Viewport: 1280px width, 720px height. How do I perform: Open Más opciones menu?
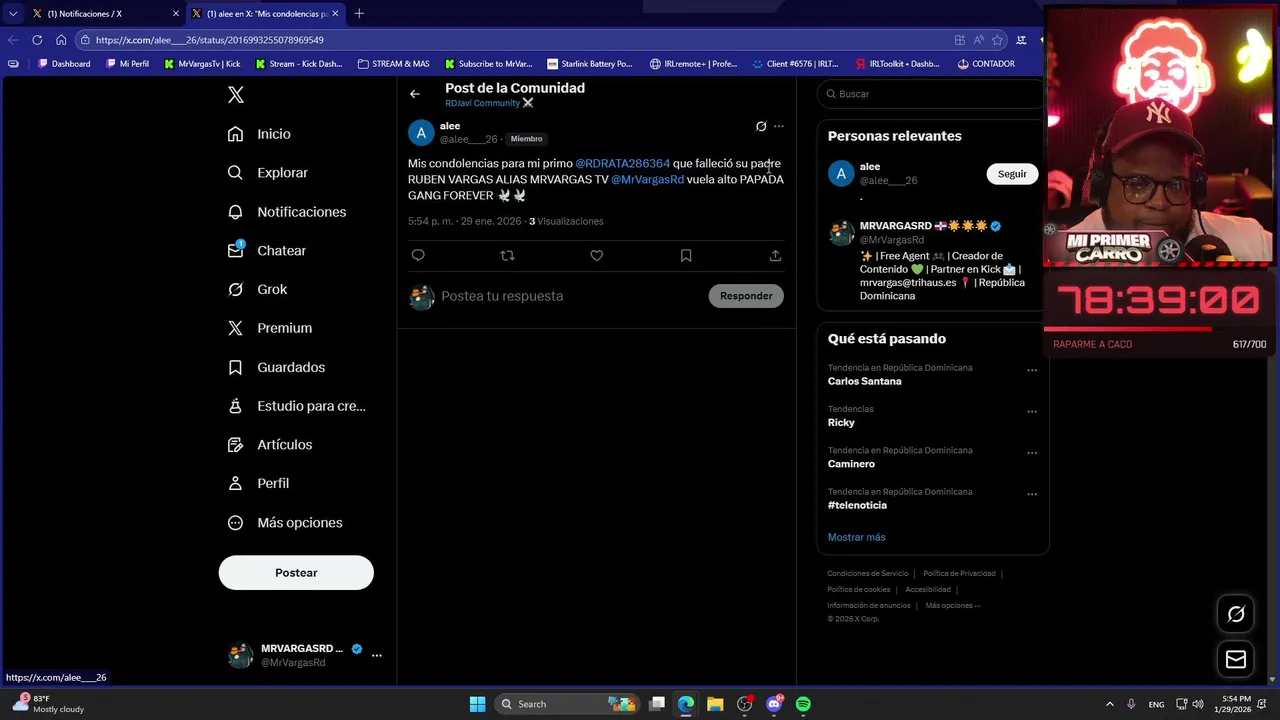[285, 523]
